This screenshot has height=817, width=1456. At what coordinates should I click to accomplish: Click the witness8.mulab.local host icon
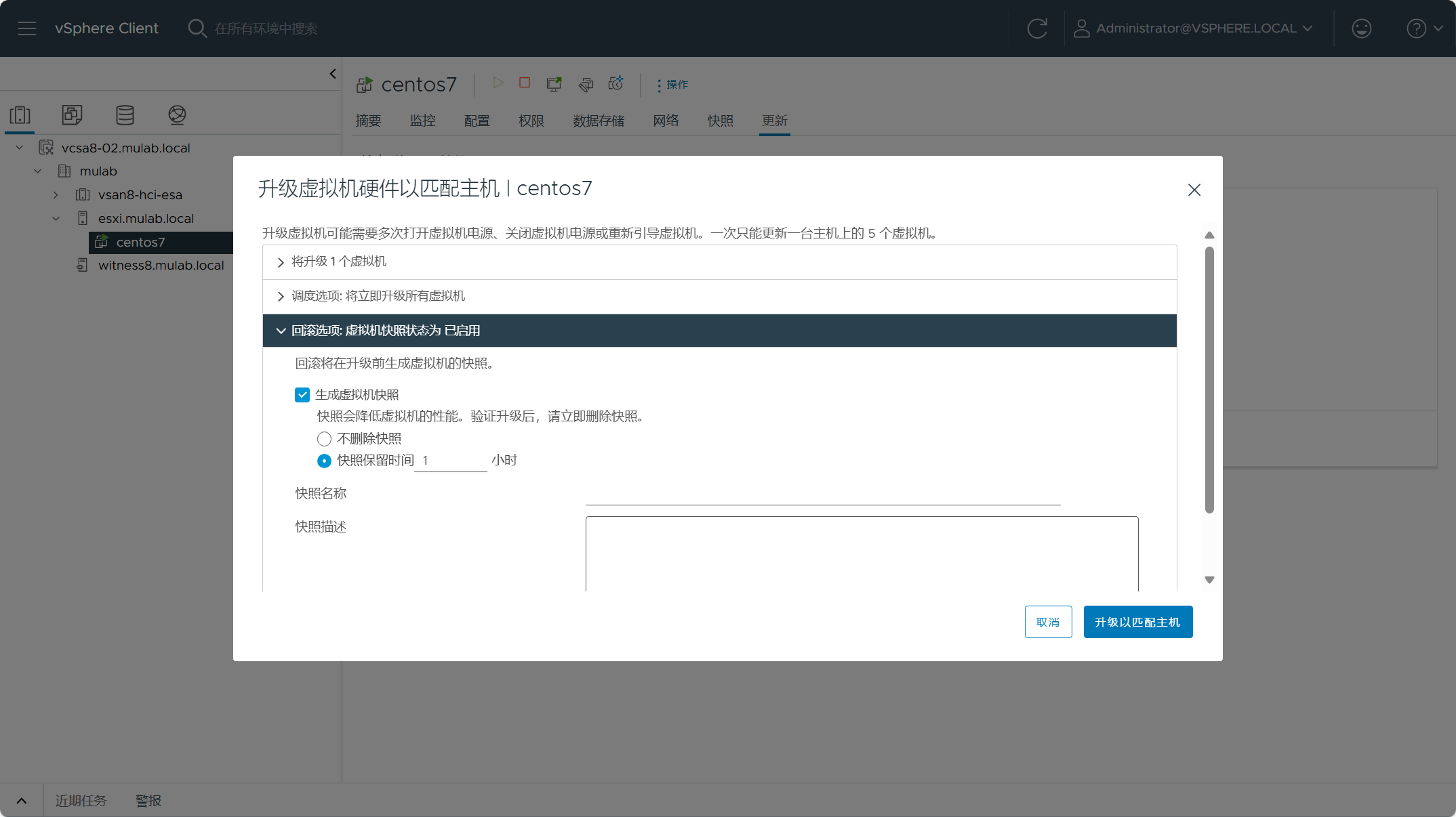pyautogui.click(x=82, y=265)
